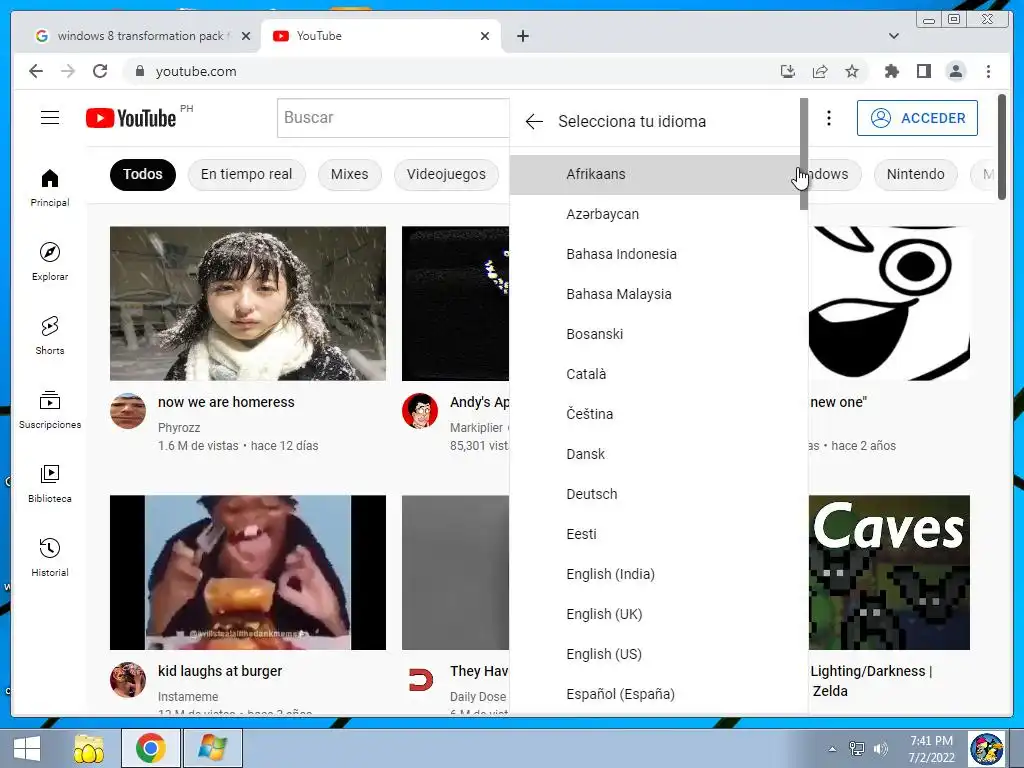Select the Videojuegos filter chip
Screen dimensions: 1024x768
pos(446,174)
